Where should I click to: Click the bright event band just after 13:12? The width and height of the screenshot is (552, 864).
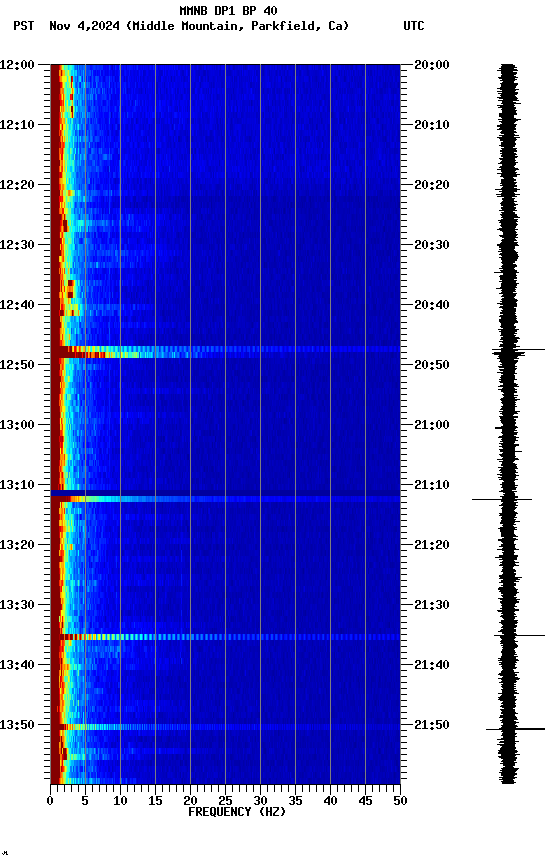(x=225, y=499)
